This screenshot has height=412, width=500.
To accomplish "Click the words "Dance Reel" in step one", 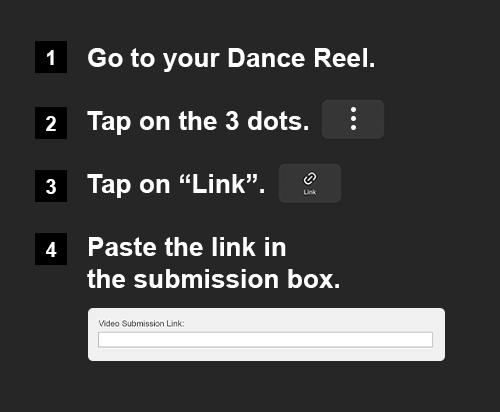I will [299, 58].
